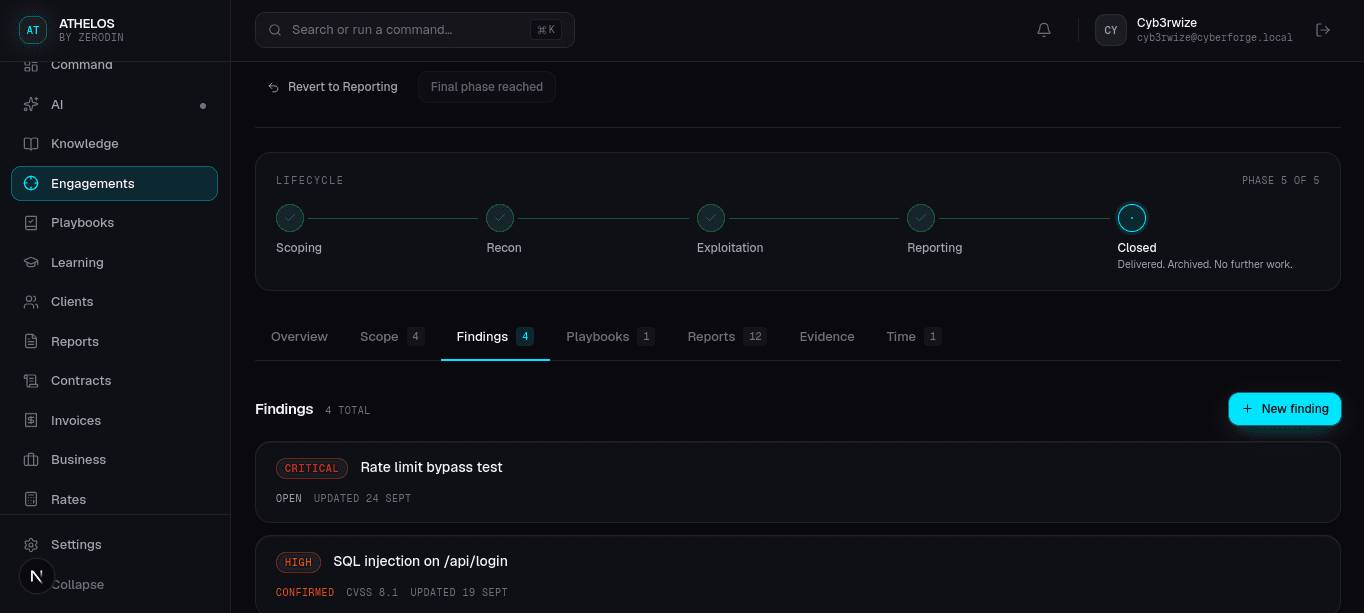Click the Scoping phase checkmark circle
Screen dimensions: 1364x613
tap(290, 218)
